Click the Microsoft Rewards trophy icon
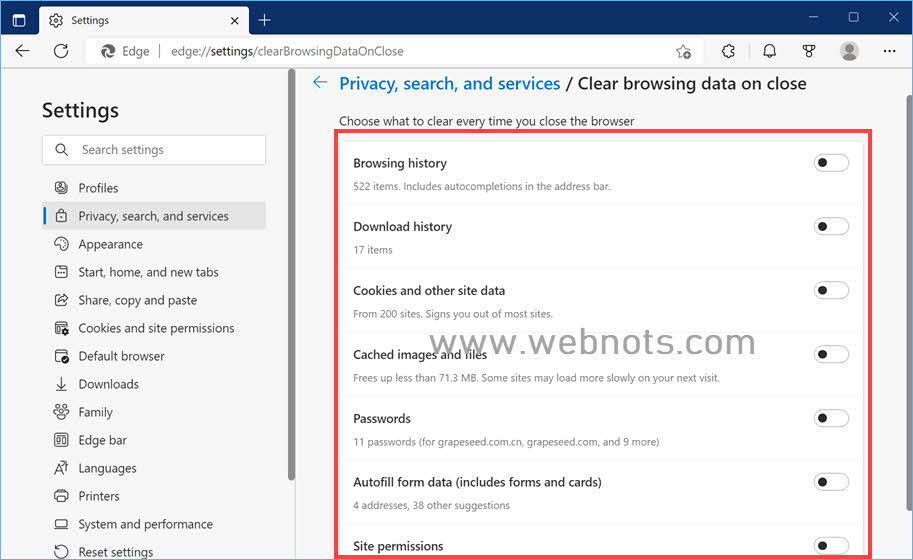913x560 pixels. pyautogui.click(x=809, y=51)
